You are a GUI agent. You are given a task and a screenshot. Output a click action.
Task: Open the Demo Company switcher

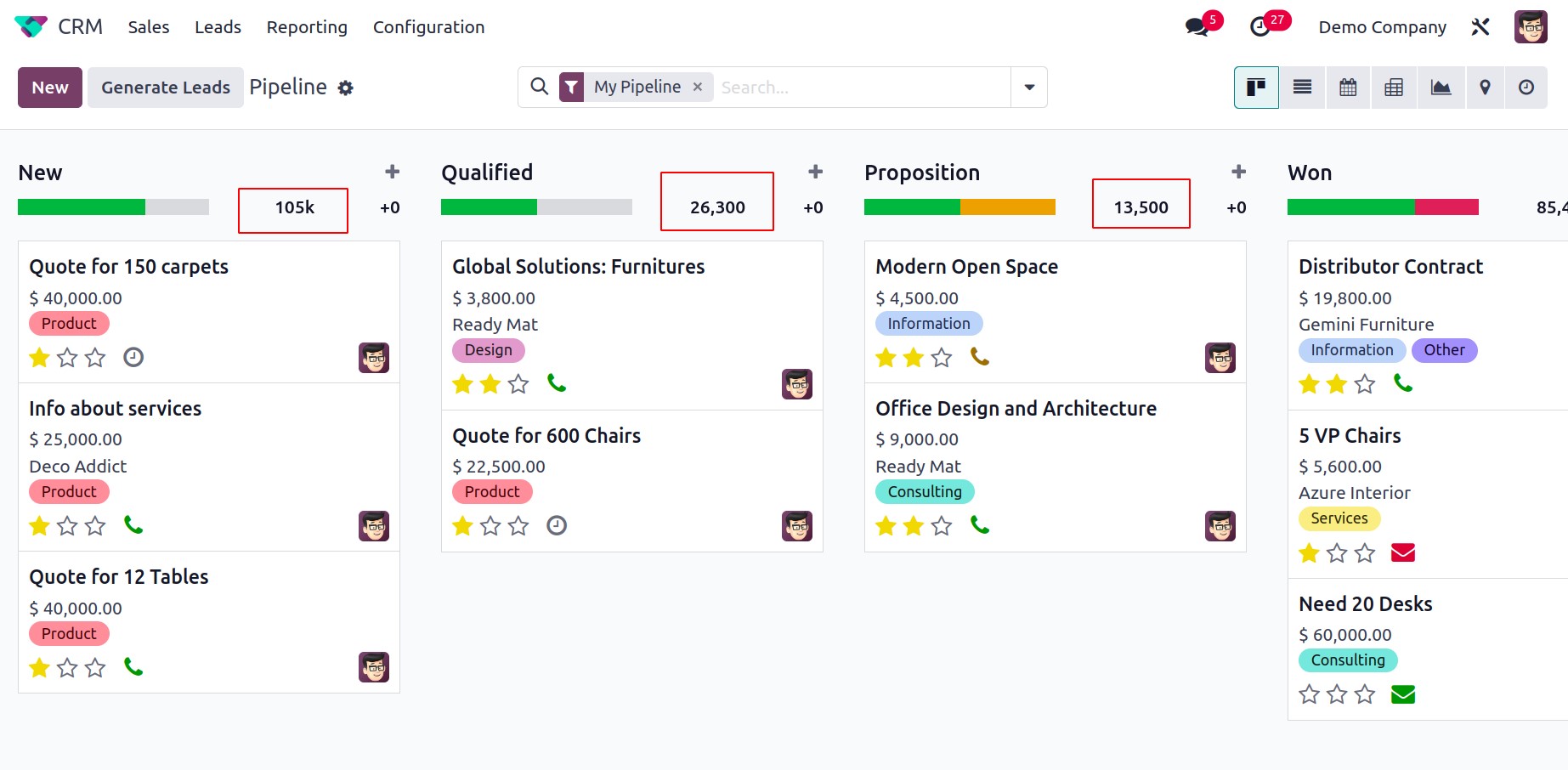pos(1382,27)
